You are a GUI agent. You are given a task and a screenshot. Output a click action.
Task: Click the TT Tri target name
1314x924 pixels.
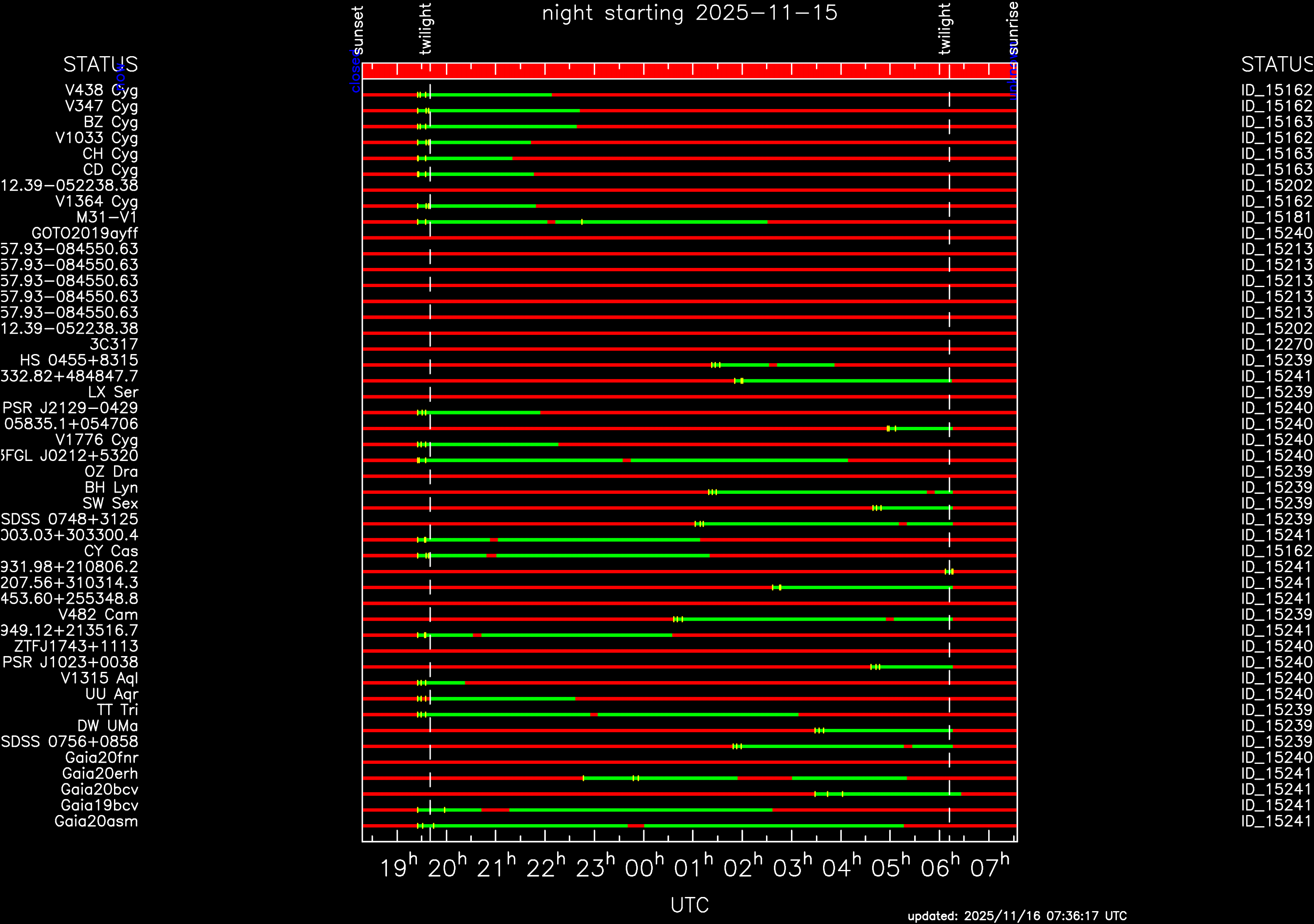[x=117, y=710]
